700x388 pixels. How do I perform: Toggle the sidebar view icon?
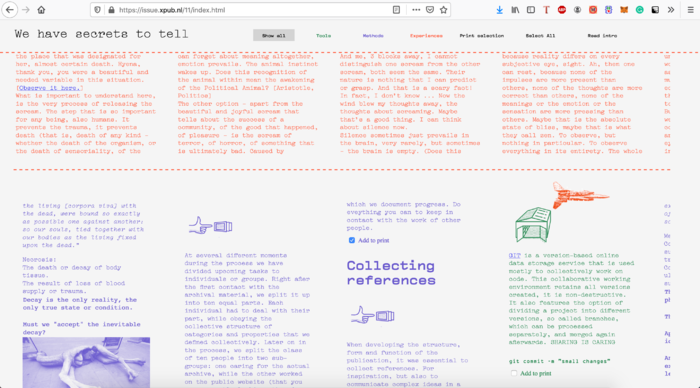coord(531,10)
